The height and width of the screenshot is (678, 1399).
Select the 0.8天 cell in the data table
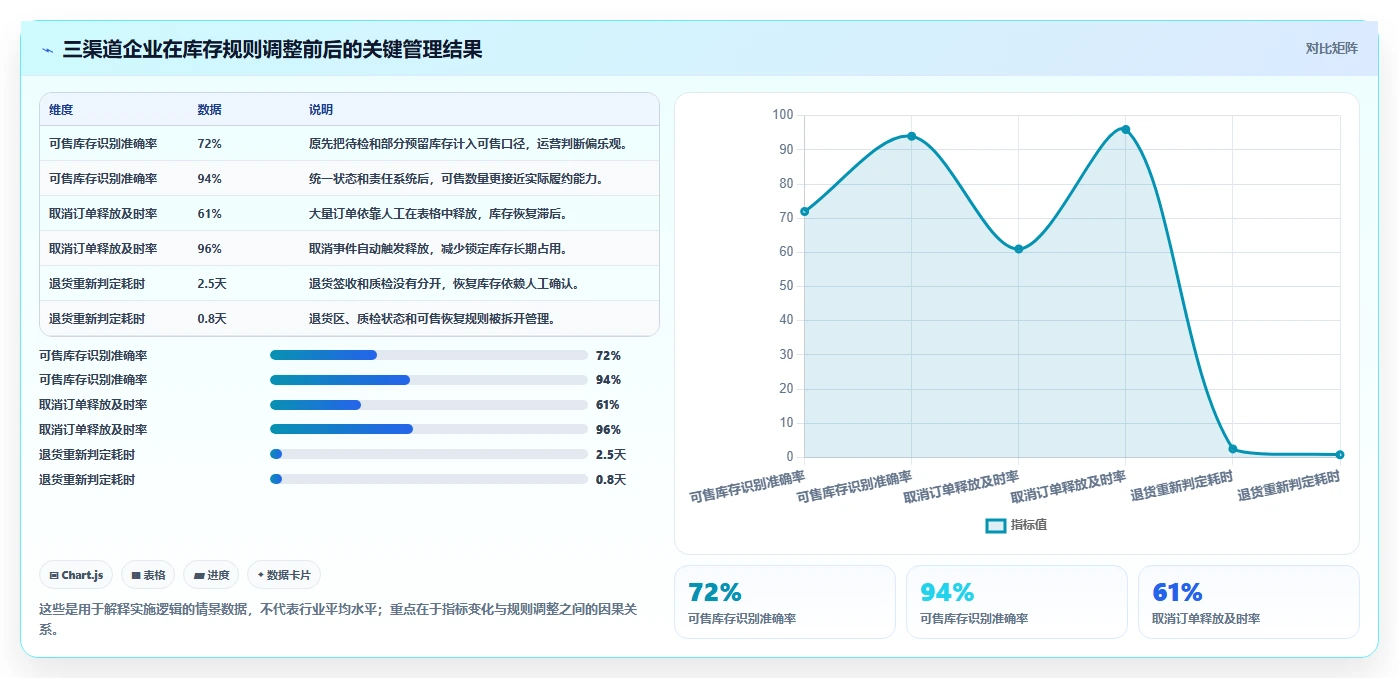click(x=213, y=319)
